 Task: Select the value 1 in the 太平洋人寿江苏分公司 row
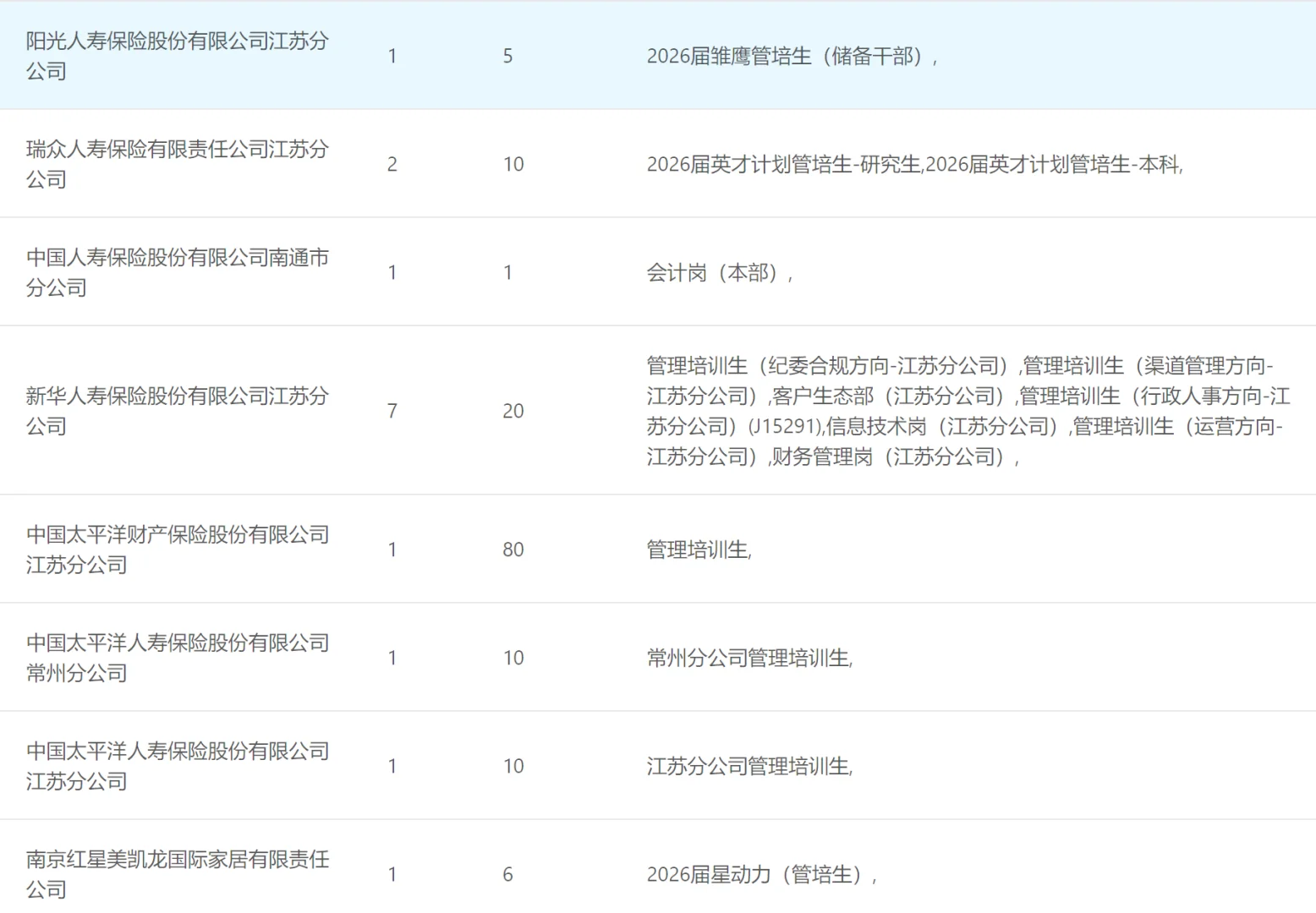(392, 766)
